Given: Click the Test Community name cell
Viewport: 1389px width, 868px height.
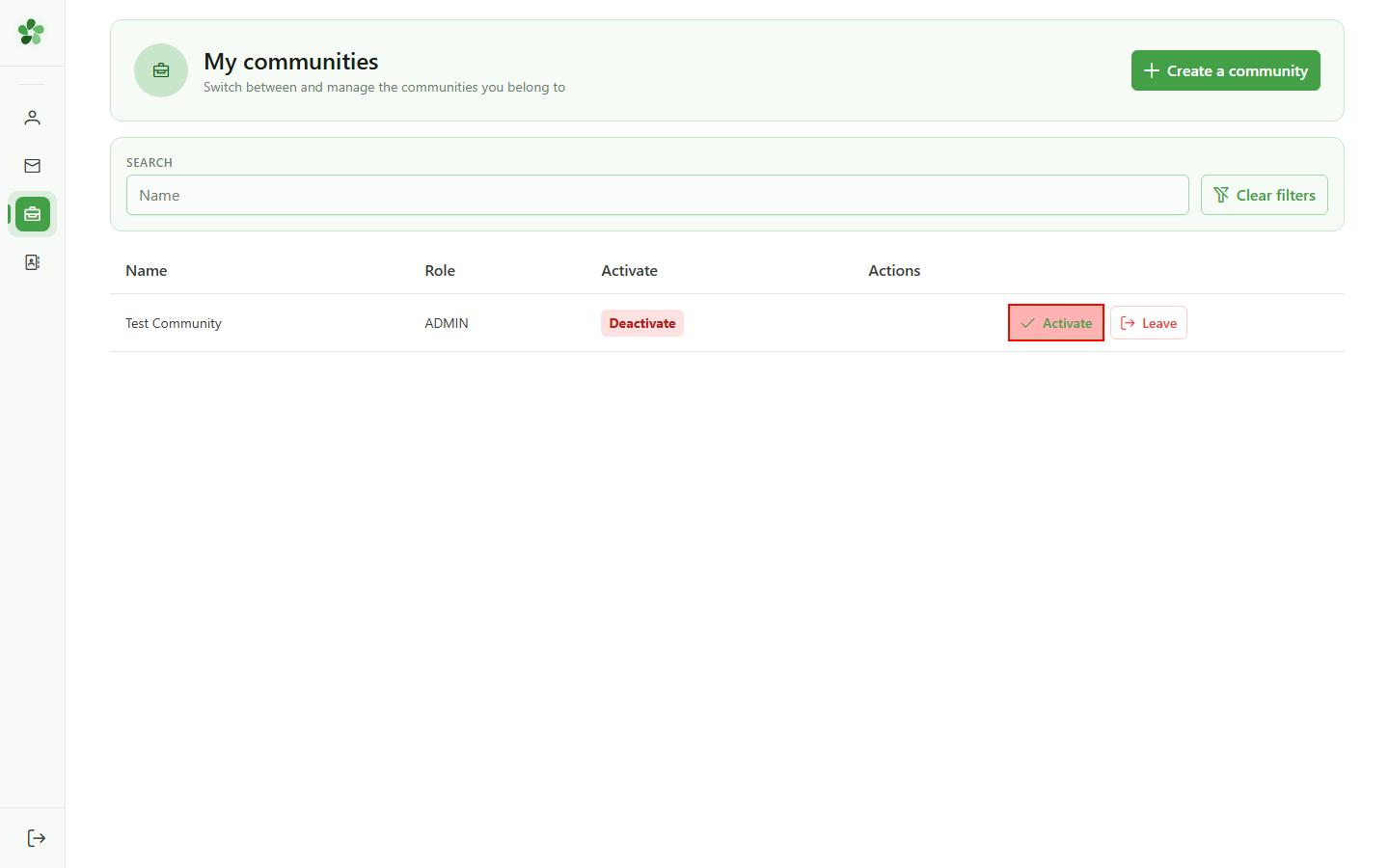Looking at the screenshot, I should (174, 323).
